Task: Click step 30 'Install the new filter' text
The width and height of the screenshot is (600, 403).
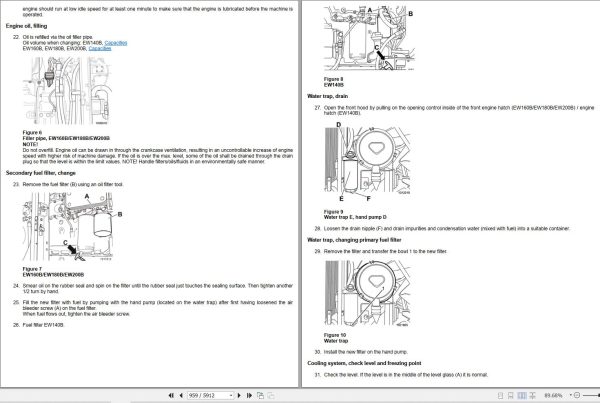Action: (x=366, y=352)
